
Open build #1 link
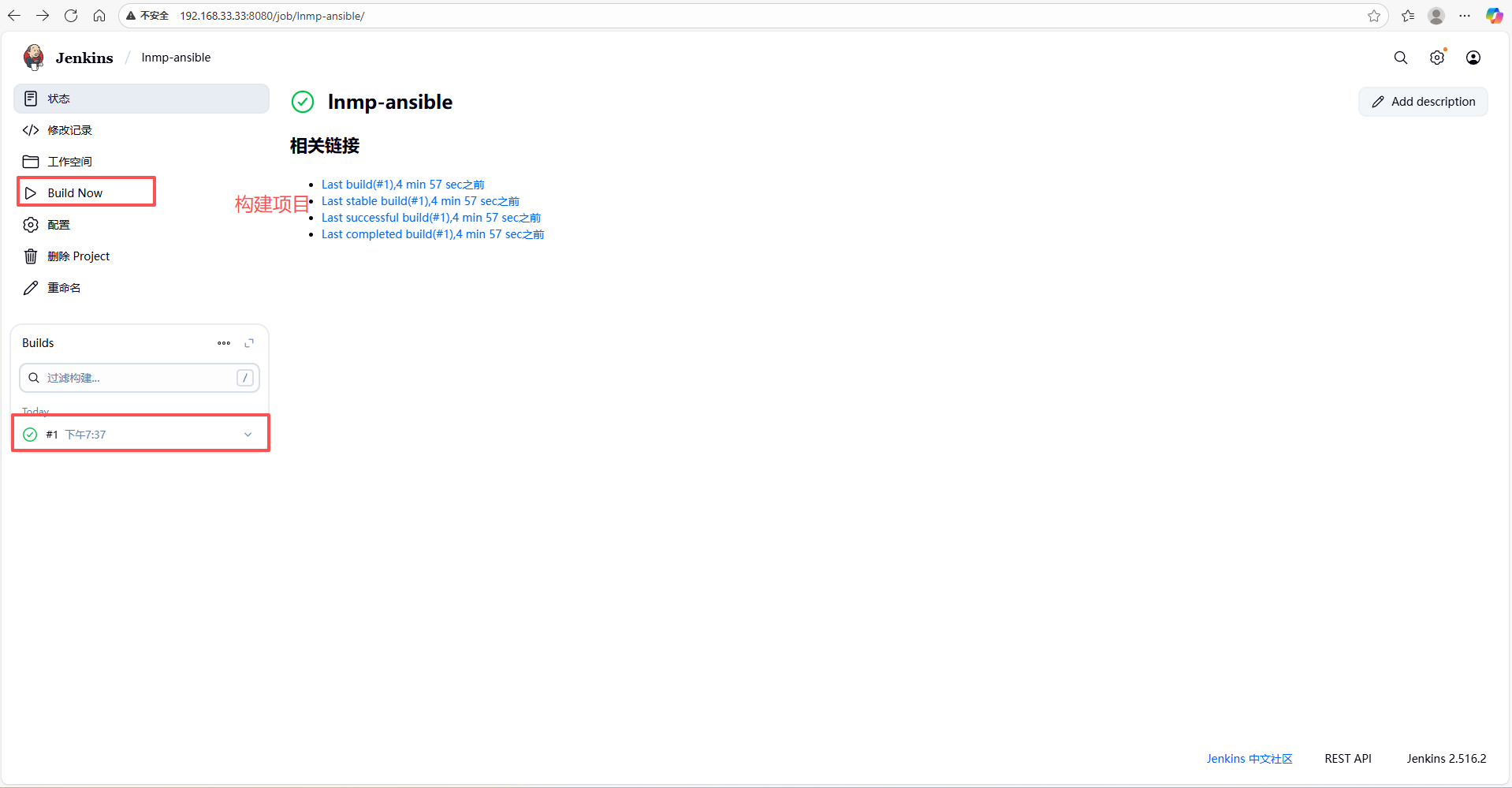click(52, 435)
